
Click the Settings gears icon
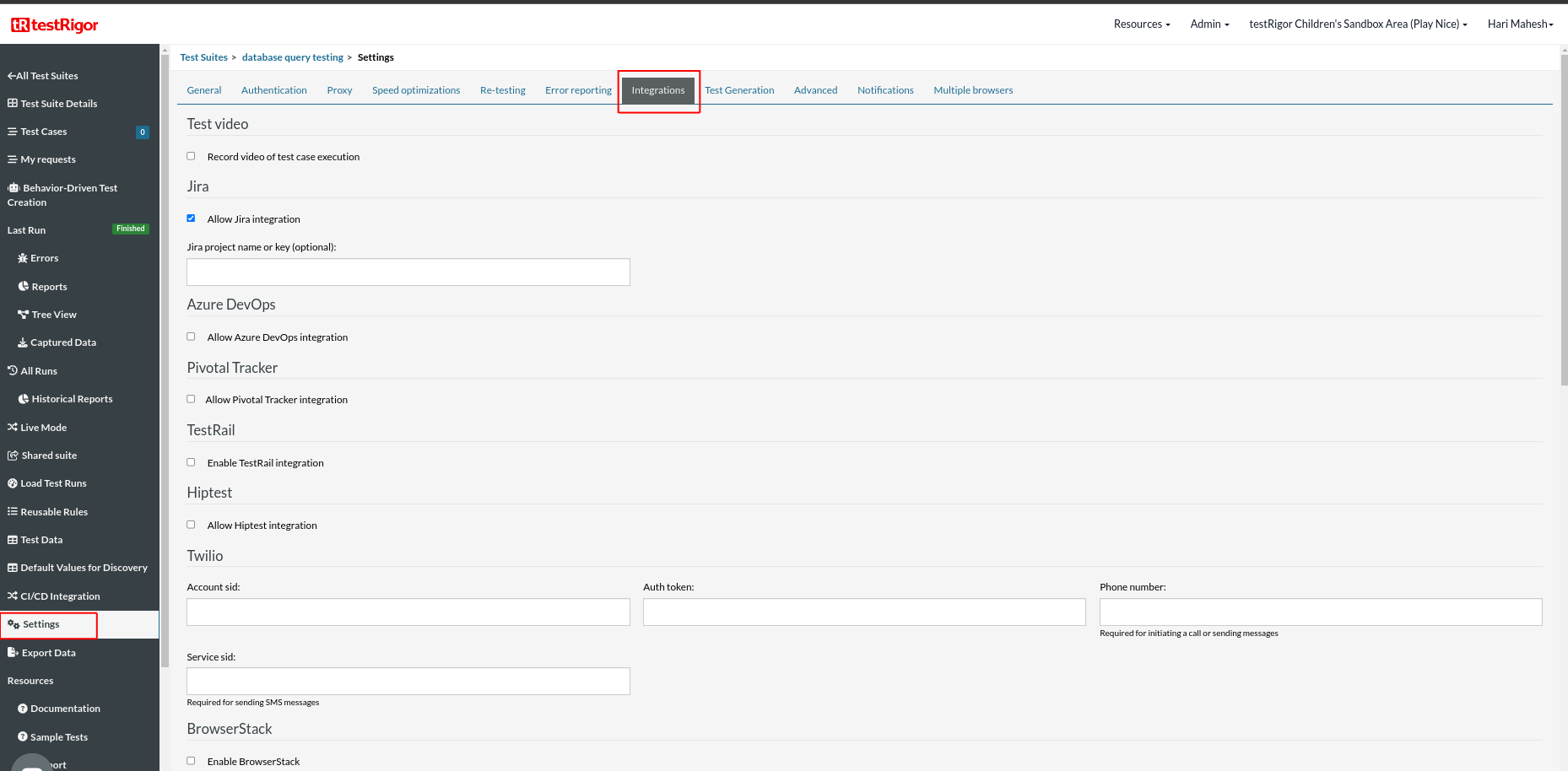[14, 624]
